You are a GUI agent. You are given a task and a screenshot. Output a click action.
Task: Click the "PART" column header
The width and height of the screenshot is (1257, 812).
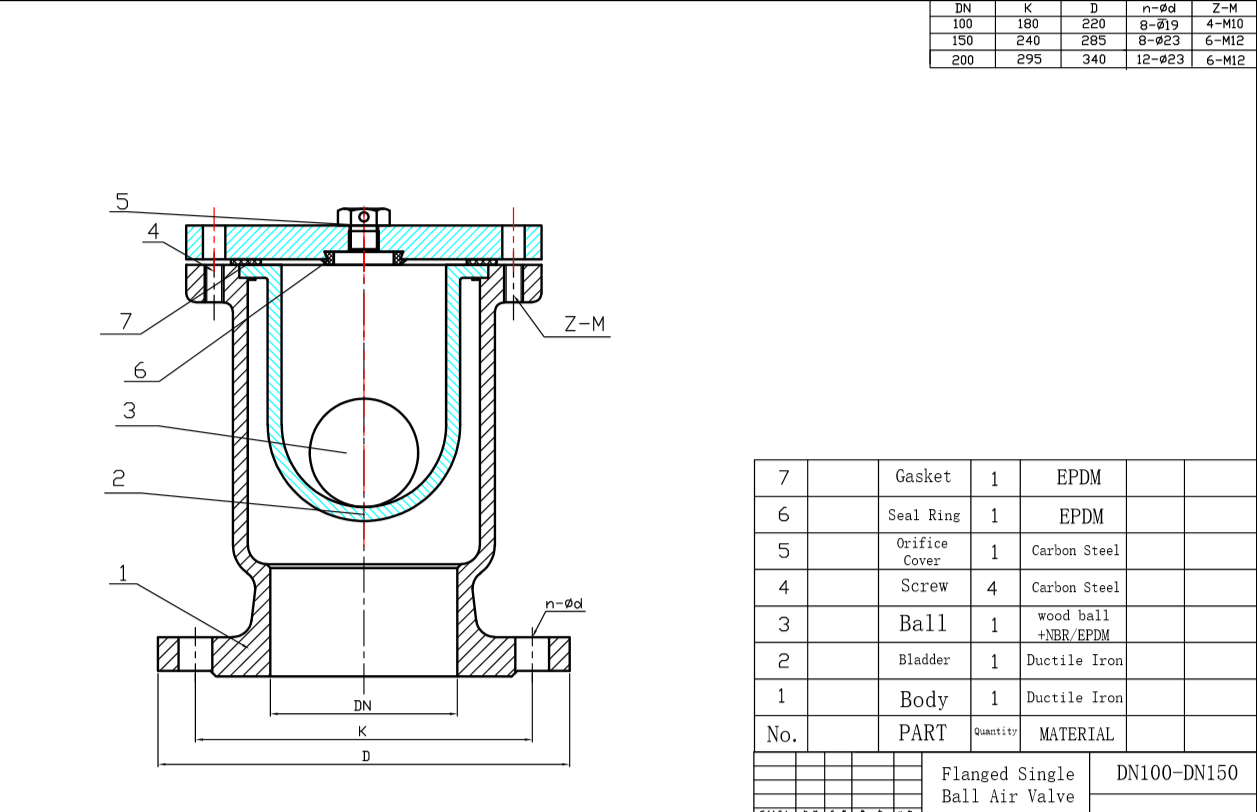[x=922, y=733]
